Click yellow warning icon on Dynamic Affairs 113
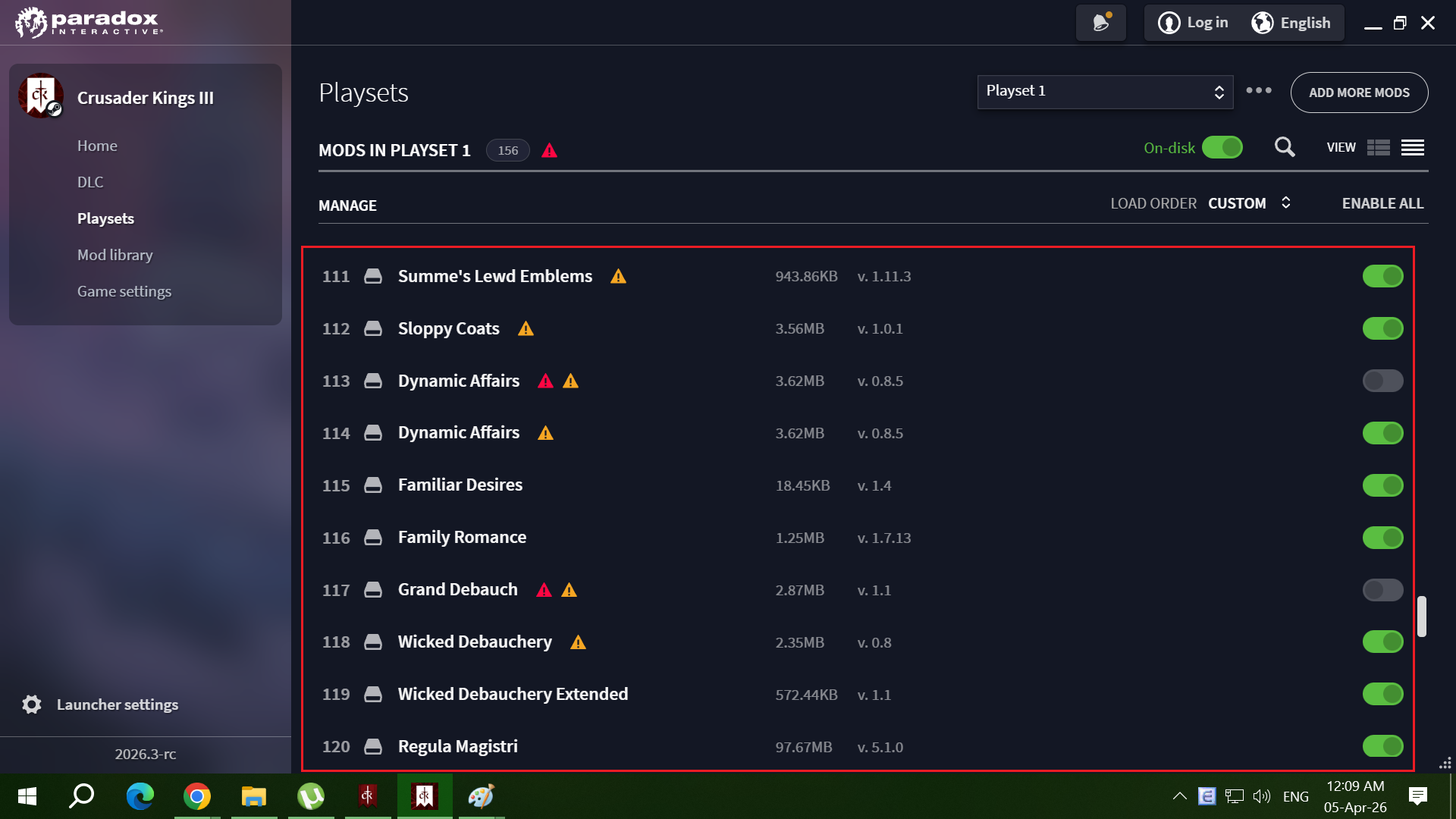1456x819 pixels. (571, 381)
